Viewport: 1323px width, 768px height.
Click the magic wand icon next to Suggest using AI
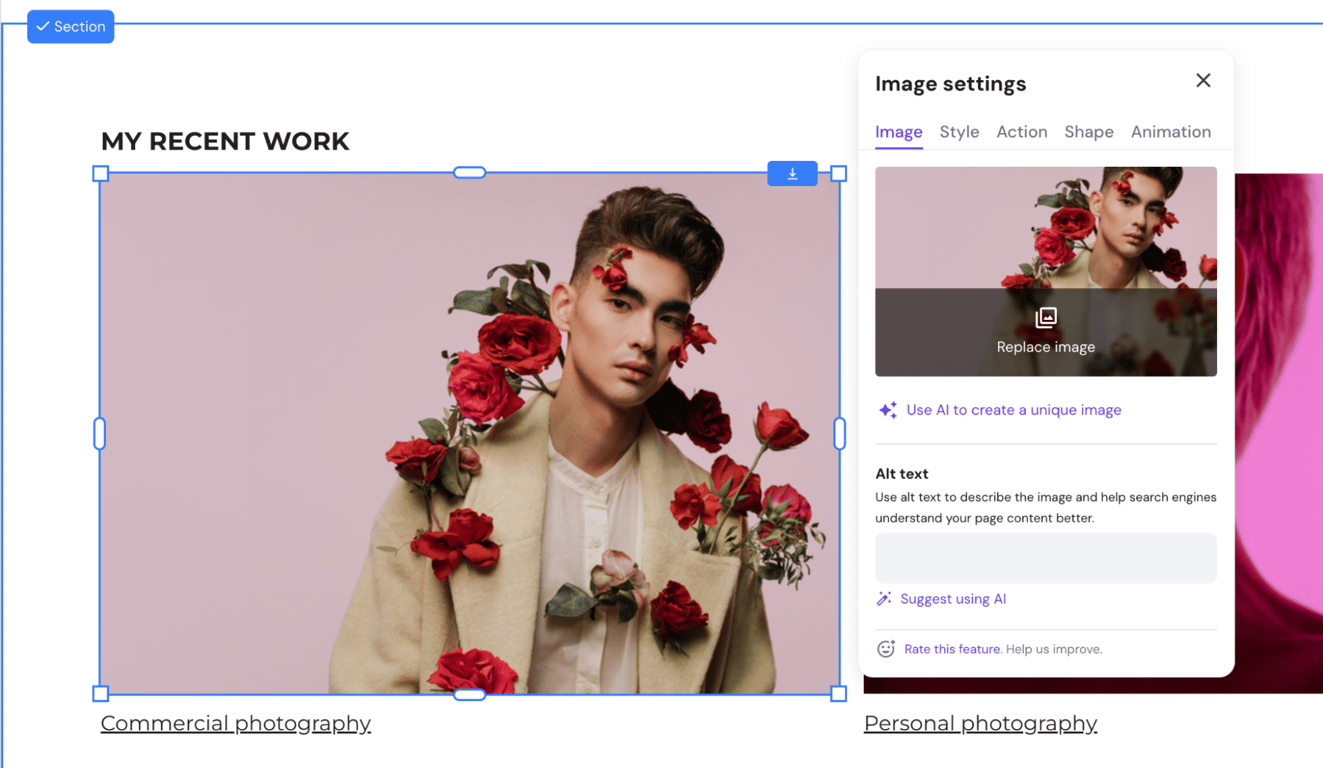click(883, 598)
